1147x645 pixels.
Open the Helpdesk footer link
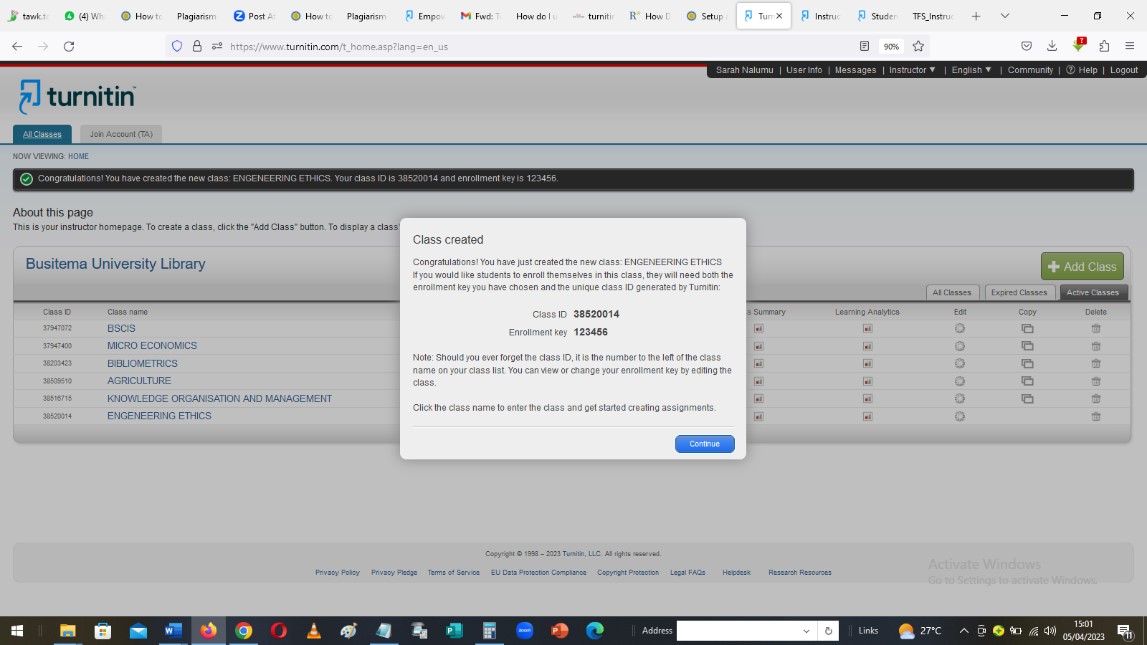pyautogui.click(x=736, y=573)
